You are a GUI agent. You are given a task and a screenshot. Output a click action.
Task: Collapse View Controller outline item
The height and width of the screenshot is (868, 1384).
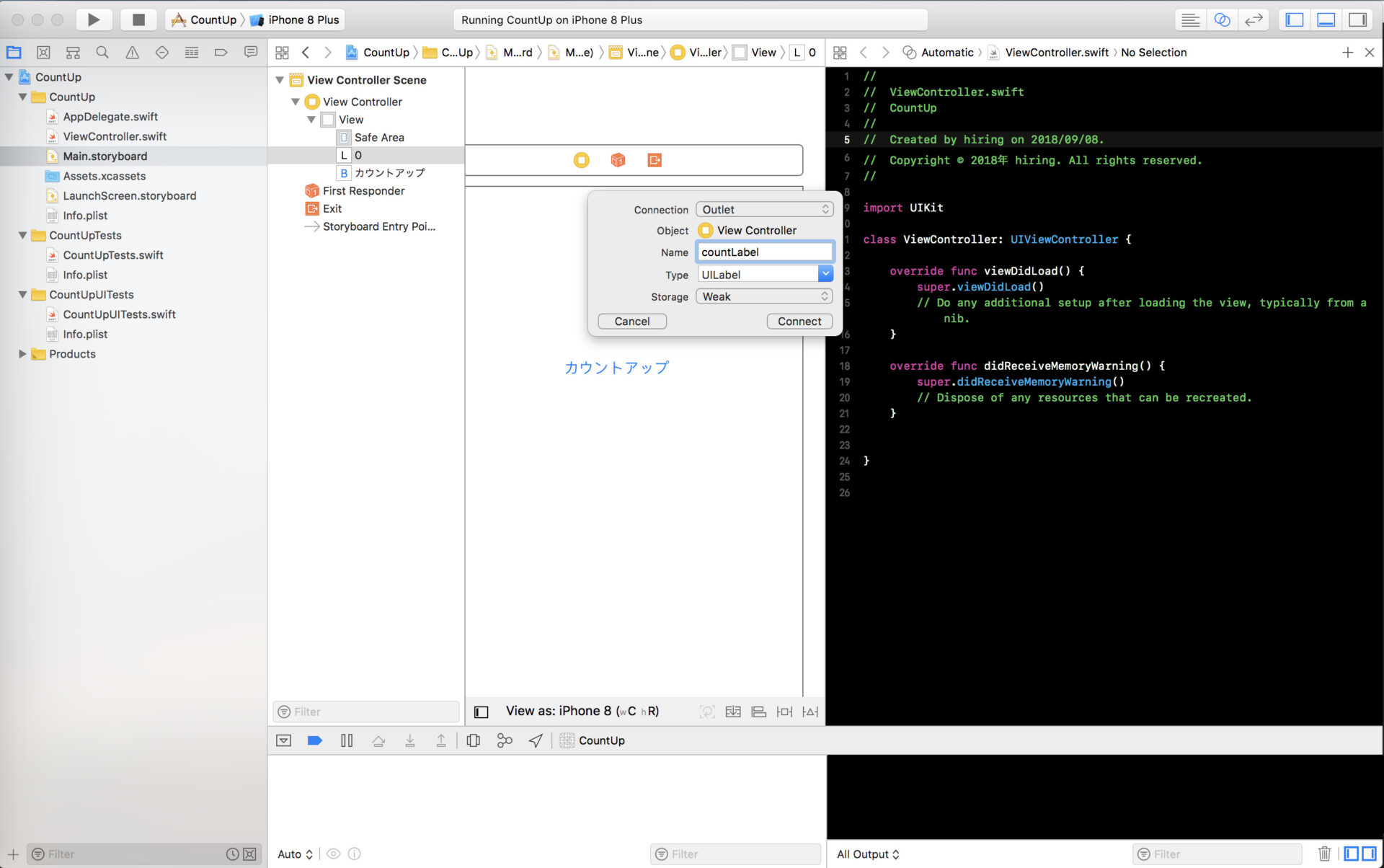(x=296, y=102)
